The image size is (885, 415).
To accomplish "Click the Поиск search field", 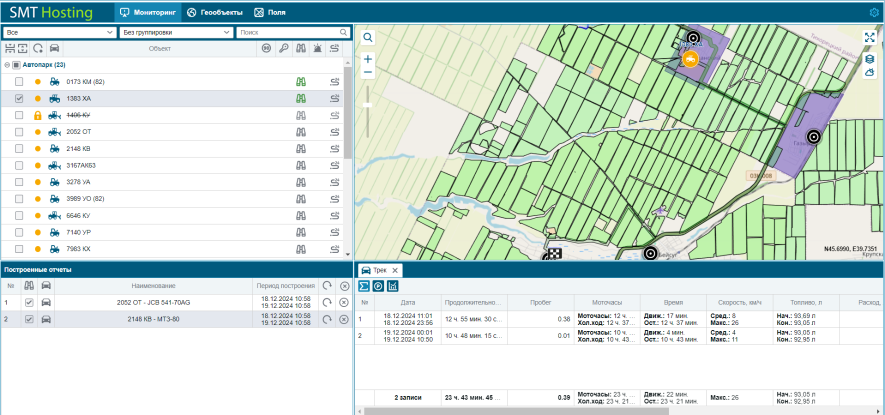I will 290,32.
